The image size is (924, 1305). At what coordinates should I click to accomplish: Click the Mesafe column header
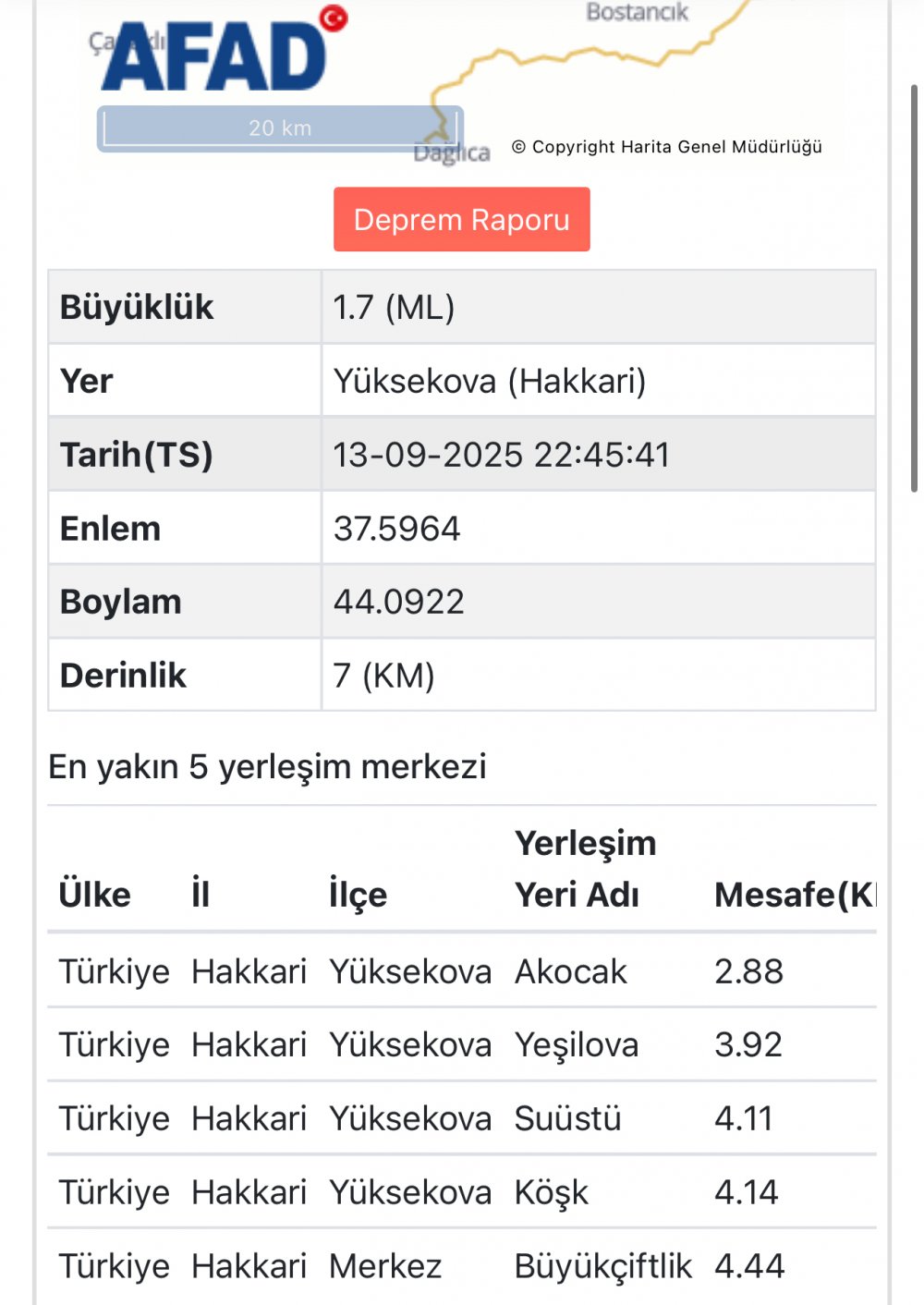click(793, 895)
